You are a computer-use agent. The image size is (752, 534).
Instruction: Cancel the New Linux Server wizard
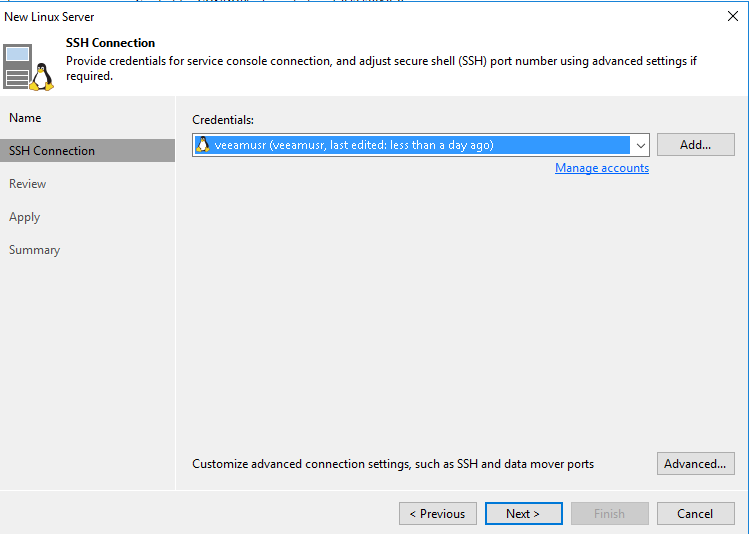(695, 513)
